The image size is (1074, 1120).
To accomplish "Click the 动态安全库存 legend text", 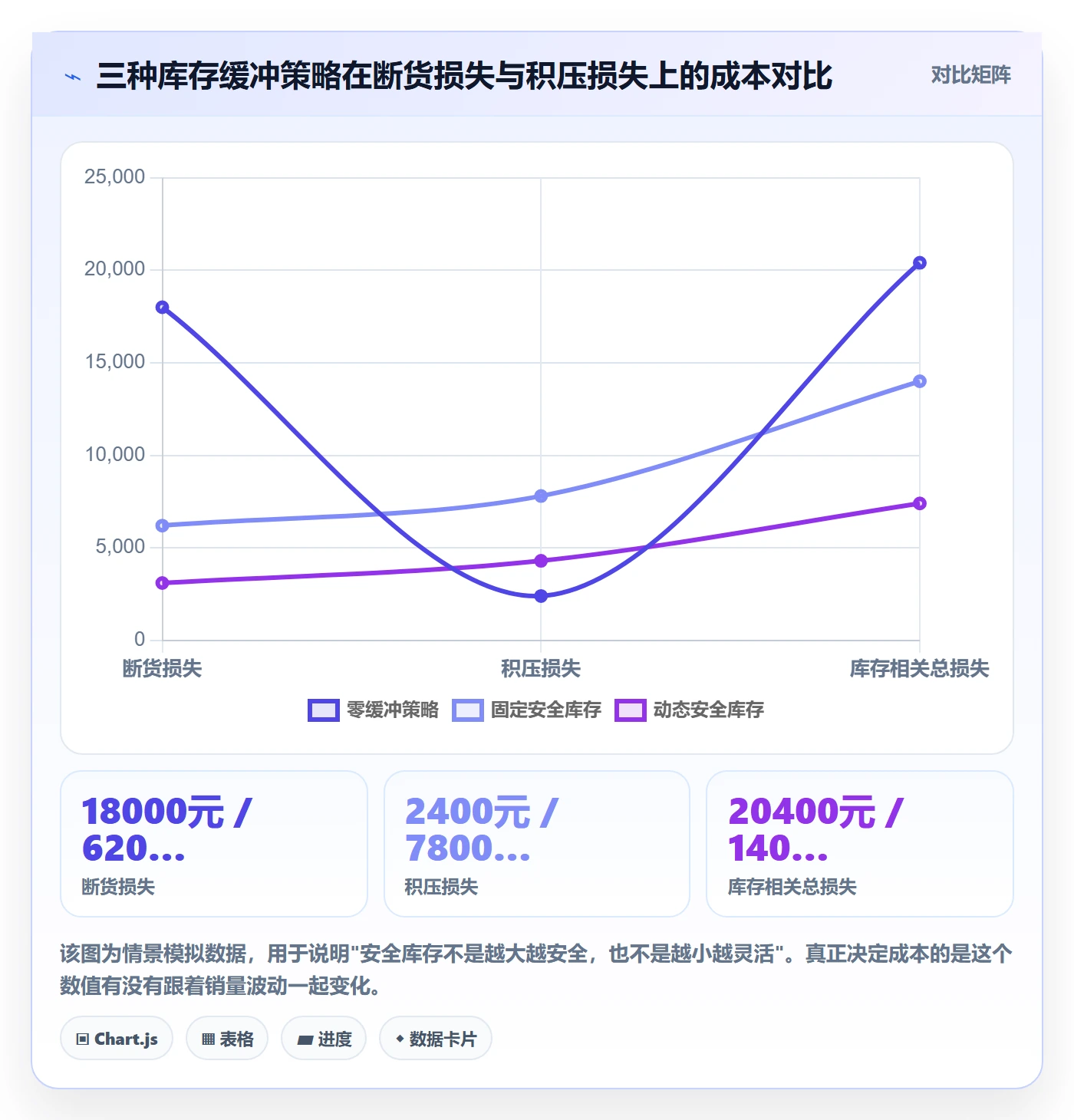I will (708, 710).
